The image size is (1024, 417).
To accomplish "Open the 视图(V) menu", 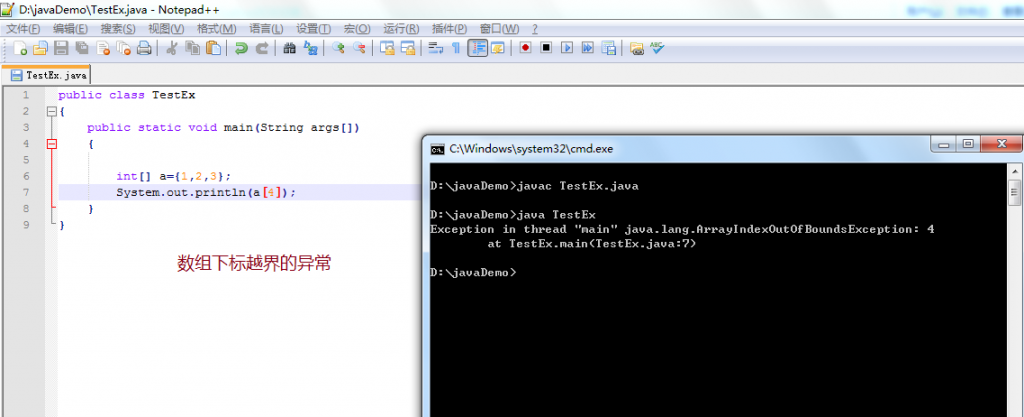I will (166, 29).
